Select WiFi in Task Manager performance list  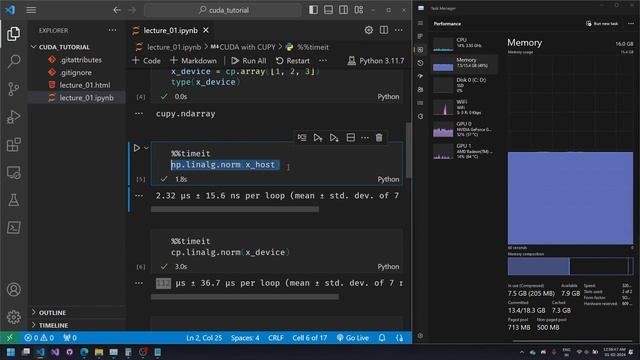[x=465, y=107]
